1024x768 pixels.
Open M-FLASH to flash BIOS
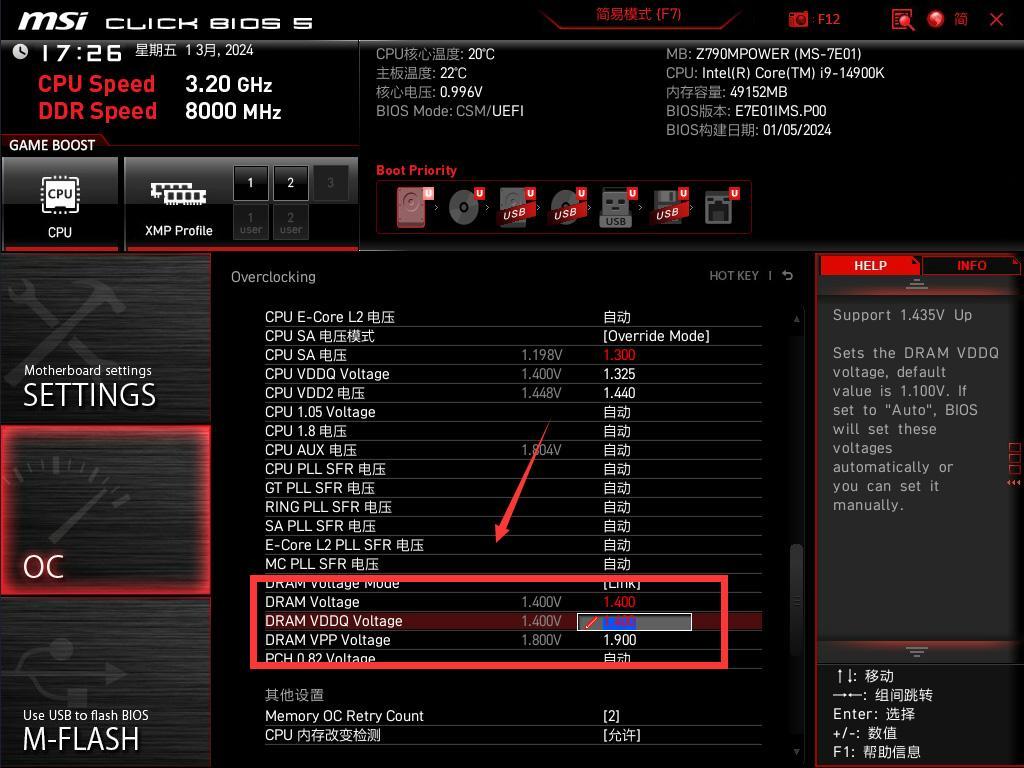106,683
